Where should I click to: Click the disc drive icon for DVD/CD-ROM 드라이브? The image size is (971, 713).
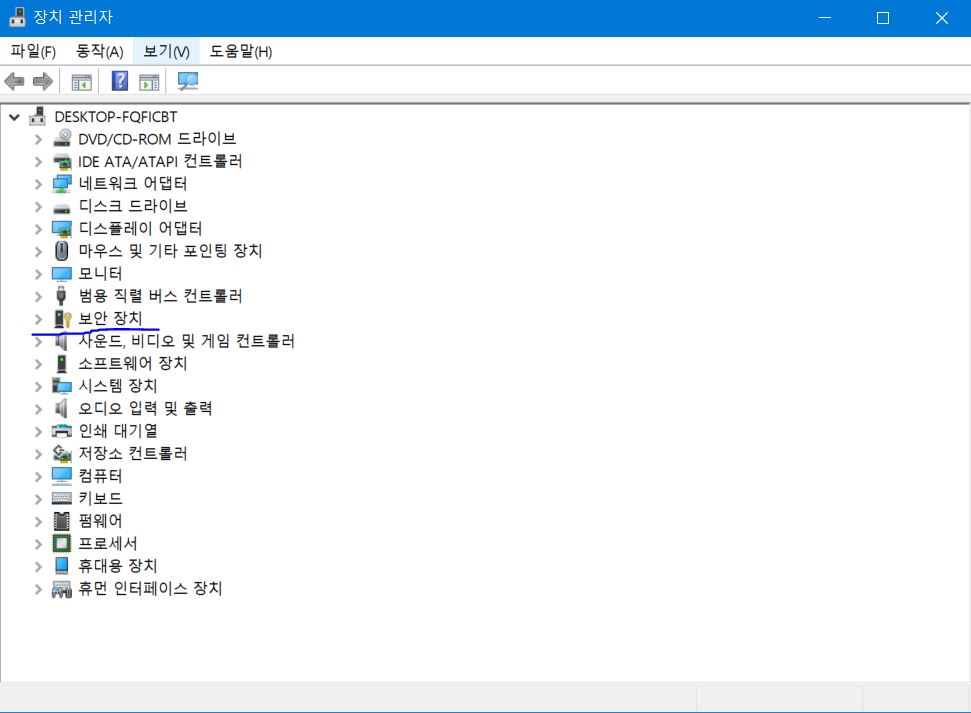[x=61, y=138]
